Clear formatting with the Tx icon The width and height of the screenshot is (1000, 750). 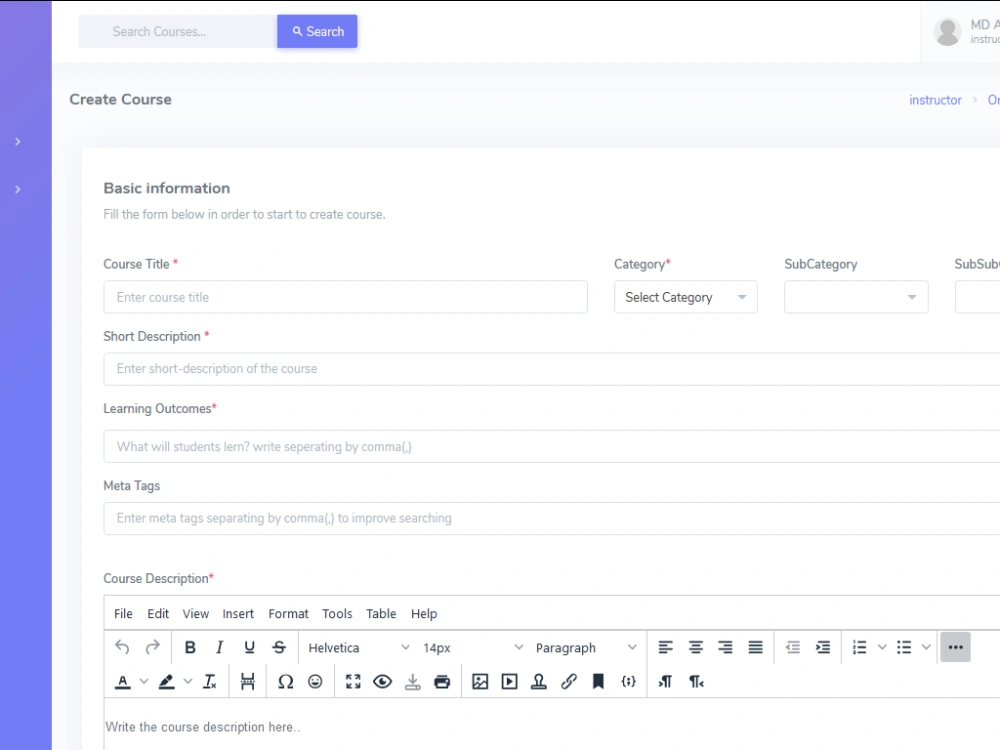point(210,682)
